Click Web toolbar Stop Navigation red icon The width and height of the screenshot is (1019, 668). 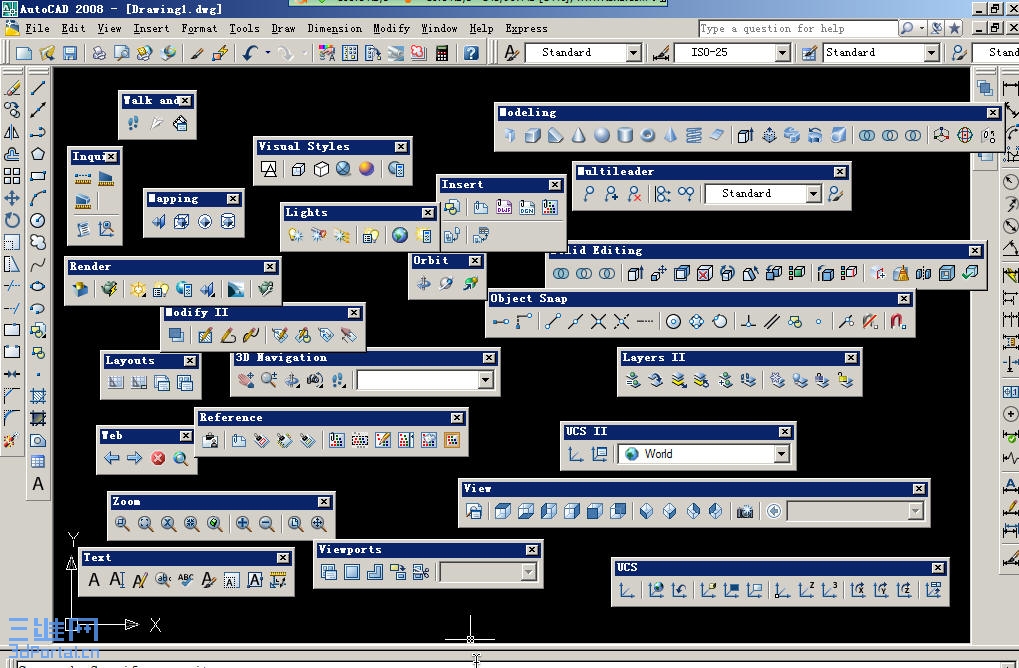coord(158,458)
